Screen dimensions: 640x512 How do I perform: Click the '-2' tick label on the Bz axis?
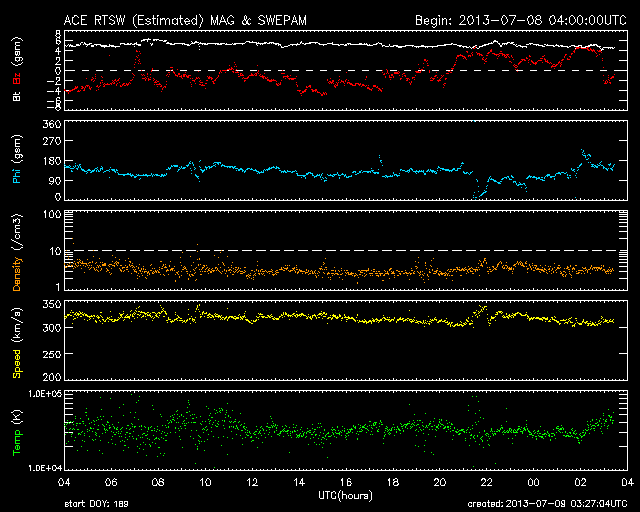point(55,81)
